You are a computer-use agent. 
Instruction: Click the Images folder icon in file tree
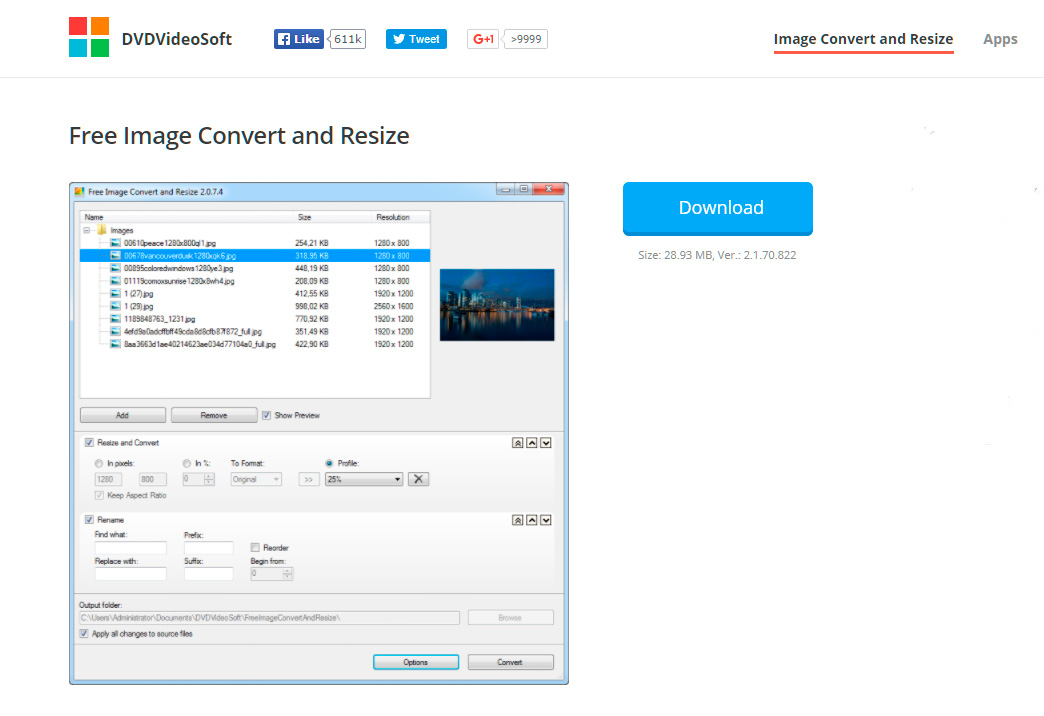(102, 230)
